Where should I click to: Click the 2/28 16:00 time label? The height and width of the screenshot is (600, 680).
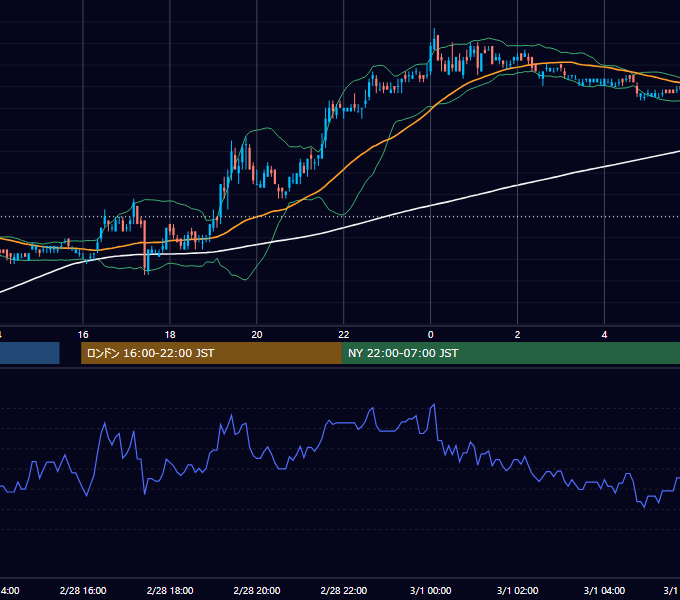pos(83,590)
